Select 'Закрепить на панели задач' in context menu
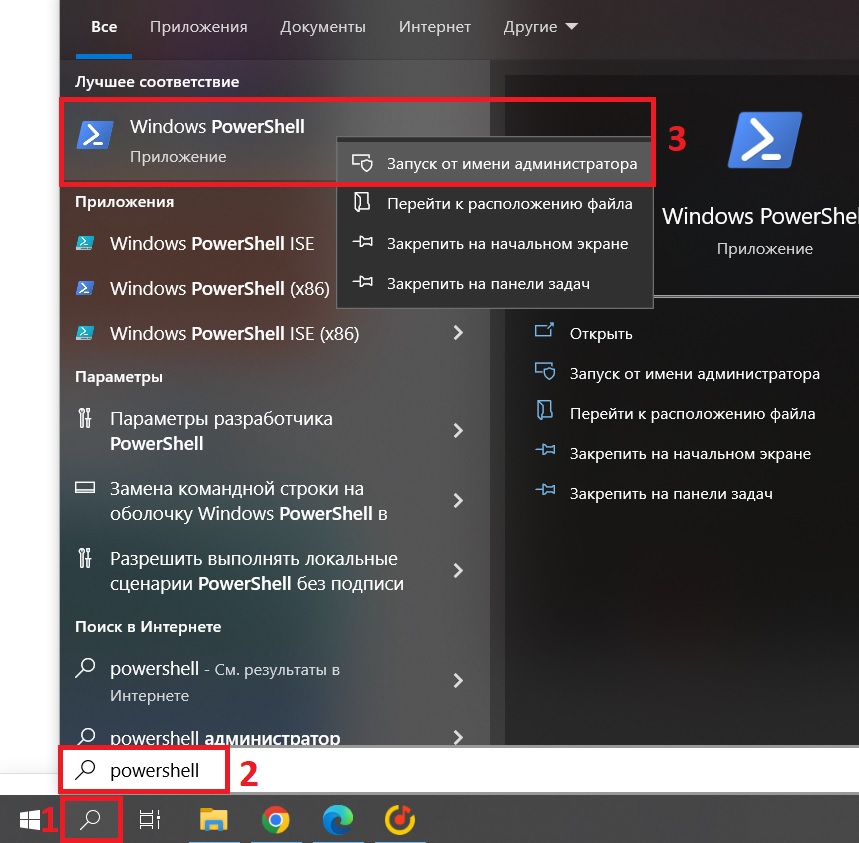Viewport: 859px width, 843px height. [x=495, y=283]
